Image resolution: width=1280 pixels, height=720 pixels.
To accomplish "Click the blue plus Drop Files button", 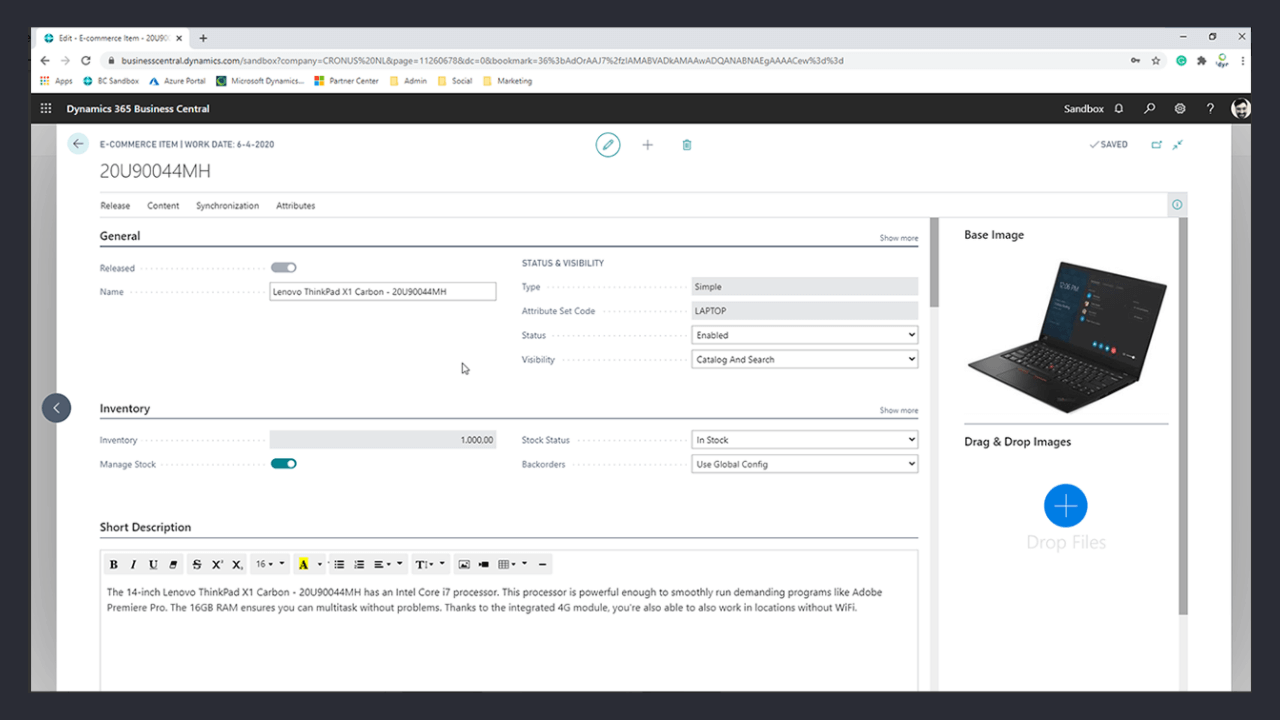I will coord(1065,506).
